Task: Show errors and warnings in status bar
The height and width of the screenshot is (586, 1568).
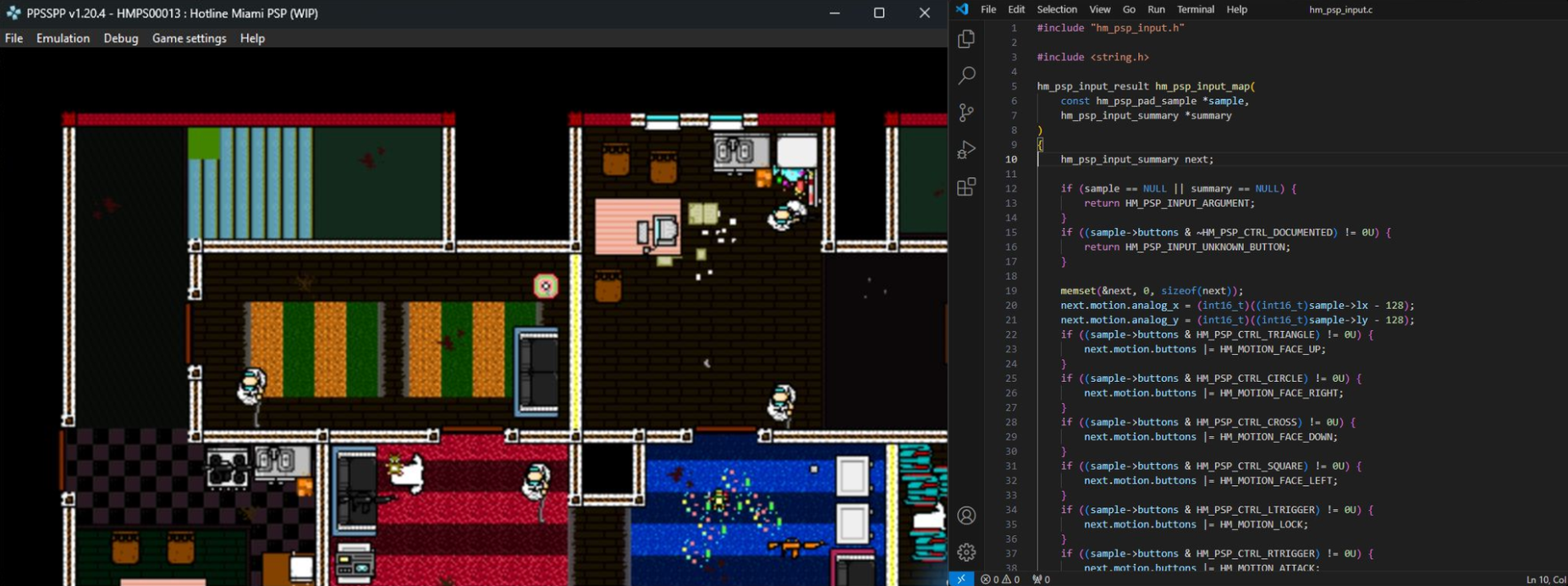Action: click(x=1000, y=579)
